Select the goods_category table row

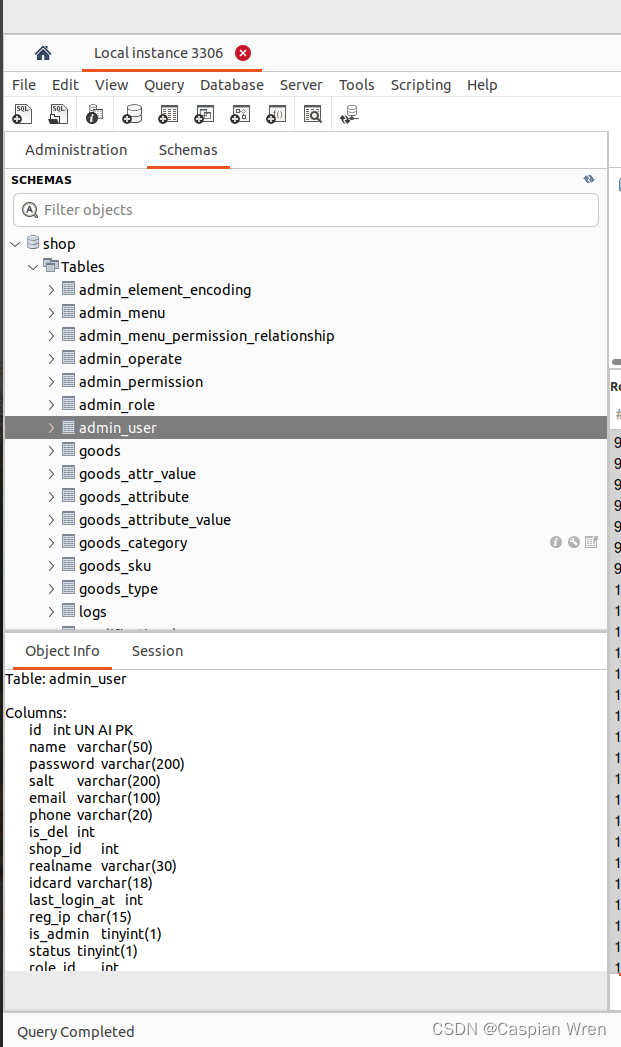(306, 543)
